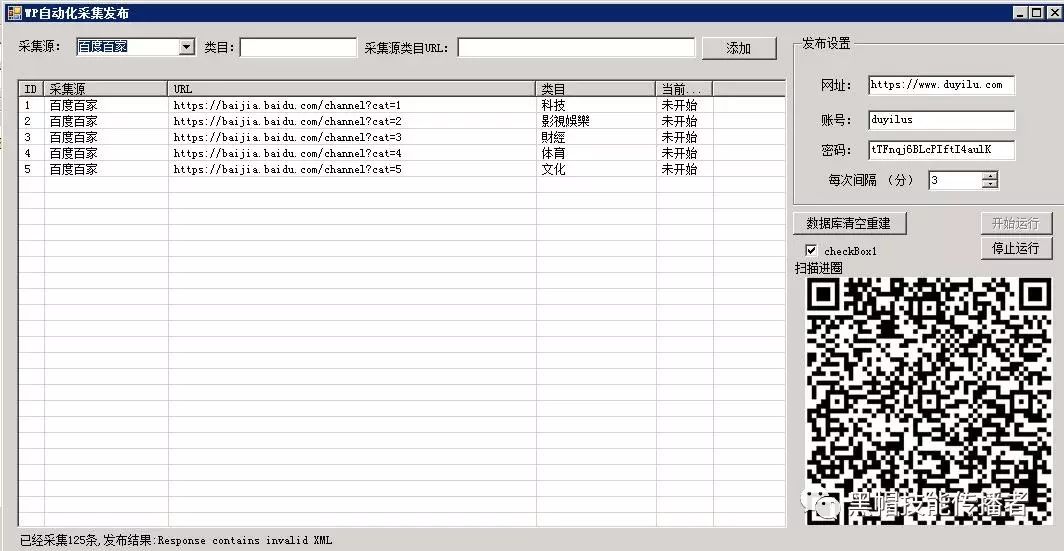
Task: Click the ID column header
Action: tap(31, 89)
